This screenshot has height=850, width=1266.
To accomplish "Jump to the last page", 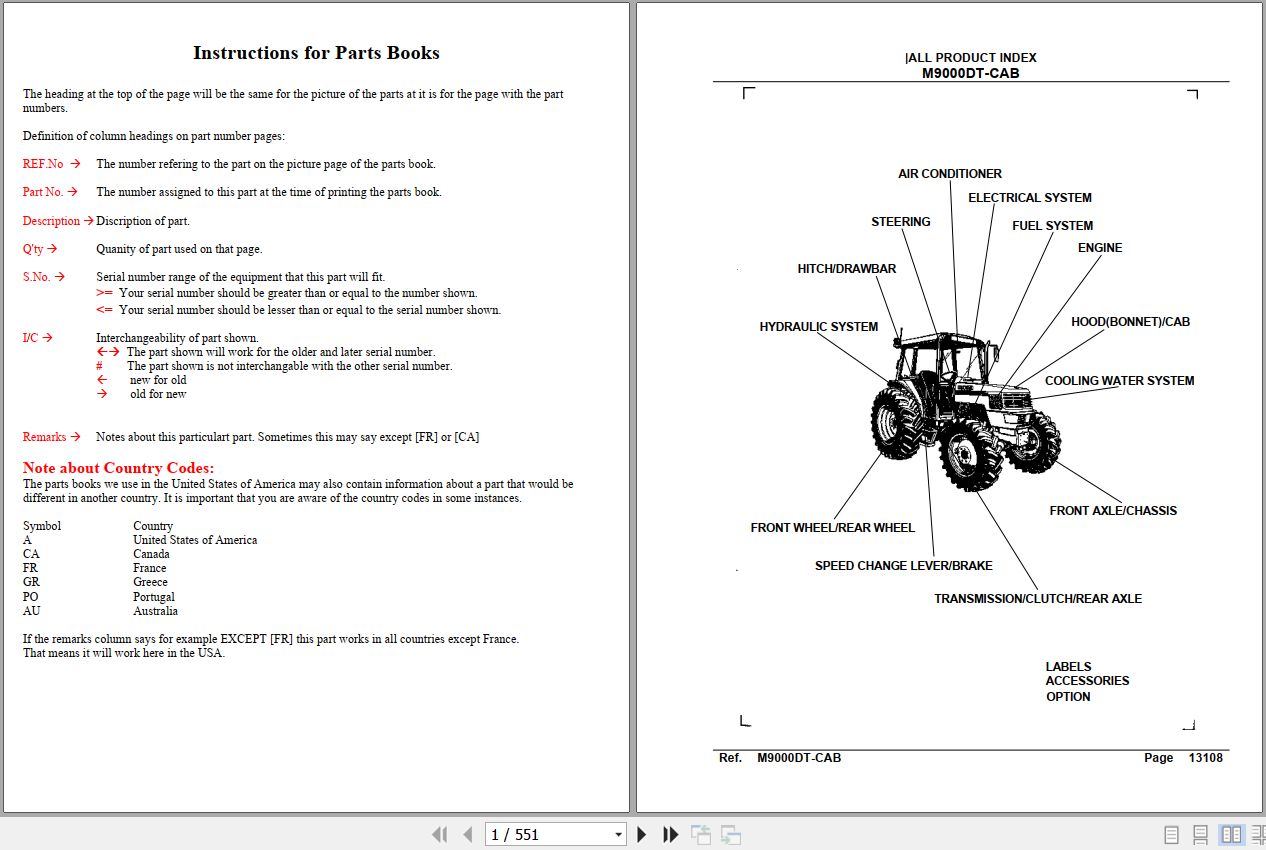I will coord(670,833).
